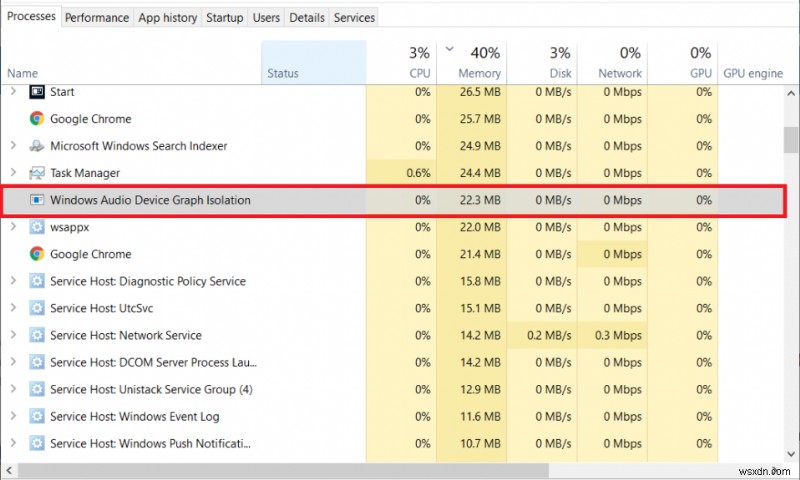Sort processes by GPU column
This screenshot has width=800, height=480.
(x=683, y=63)
